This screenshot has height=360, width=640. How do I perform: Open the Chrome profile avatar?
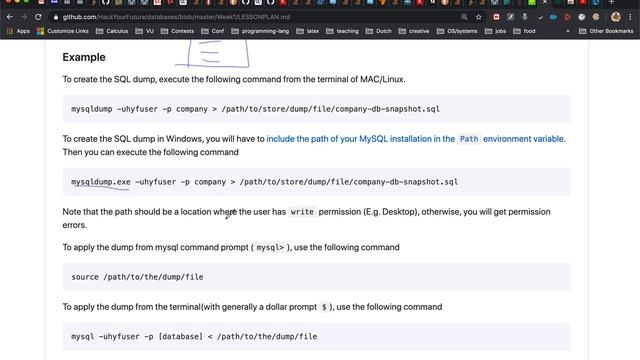pos(616,17)
